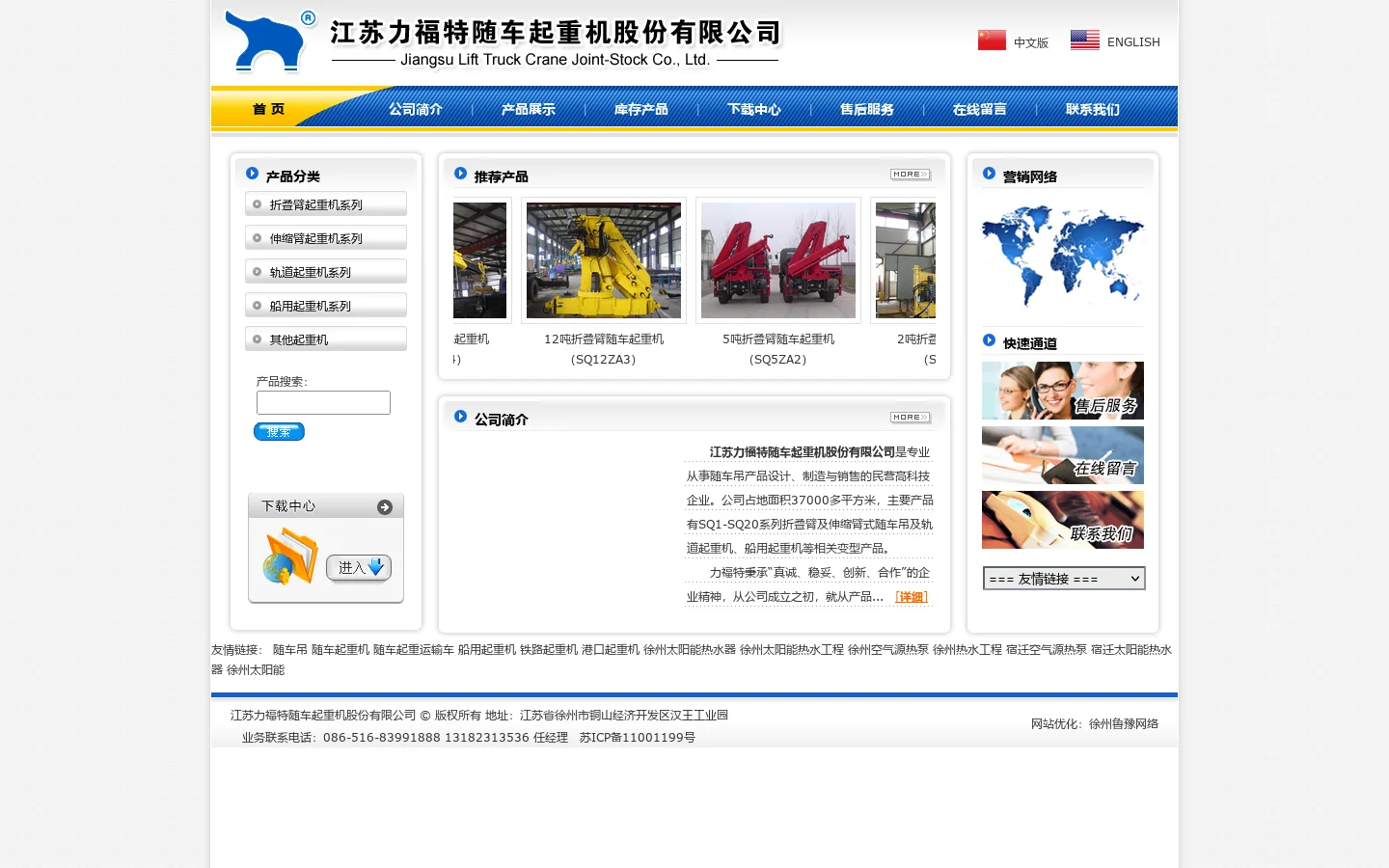Click the [详细] details link
Image resolution: width=1389 pixels, height=868 pixels.
click(912, 597)
